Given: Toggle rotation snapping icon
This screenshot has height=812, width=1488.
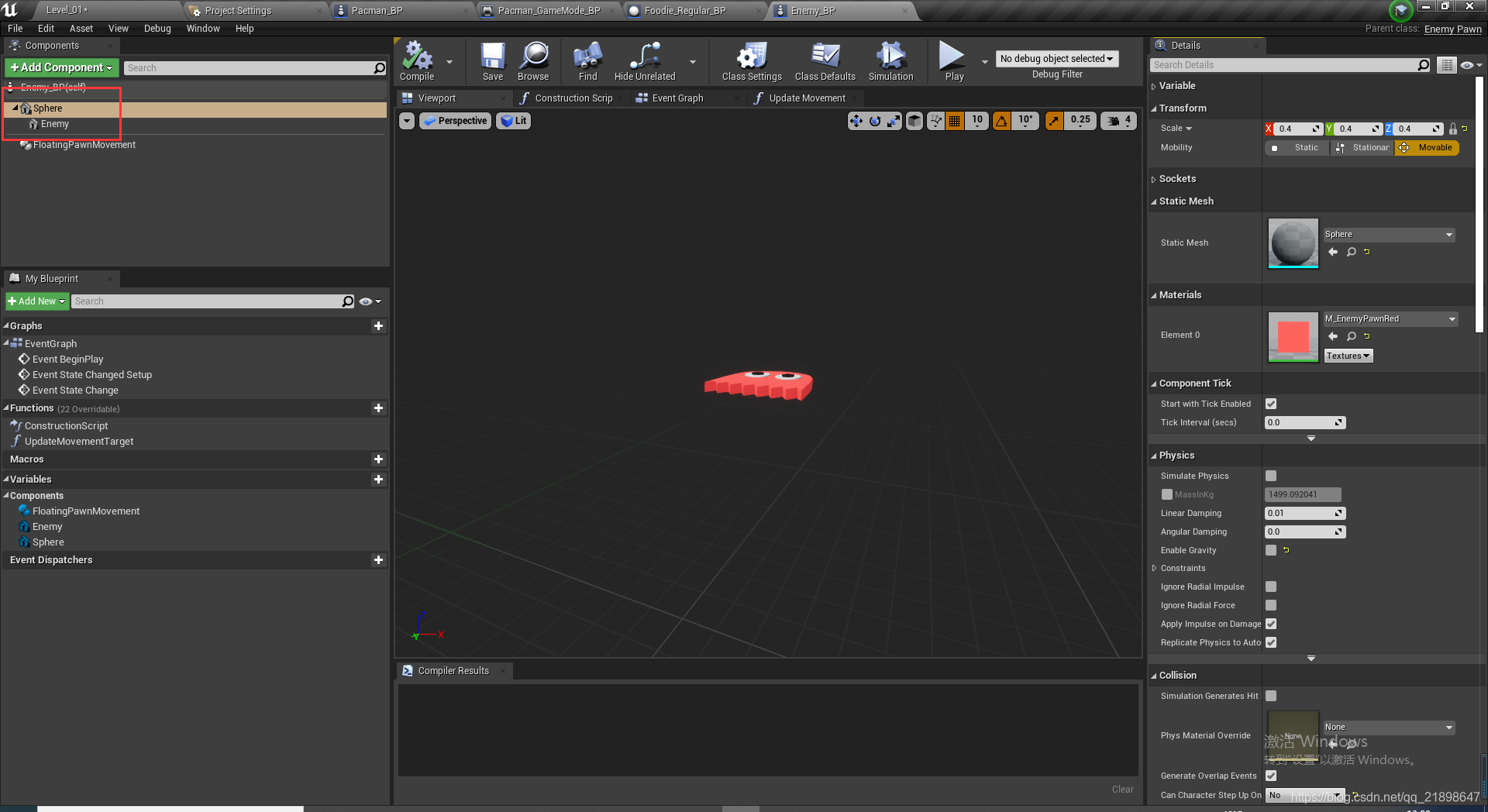Looking at the screenshot, I should 1002,121.
